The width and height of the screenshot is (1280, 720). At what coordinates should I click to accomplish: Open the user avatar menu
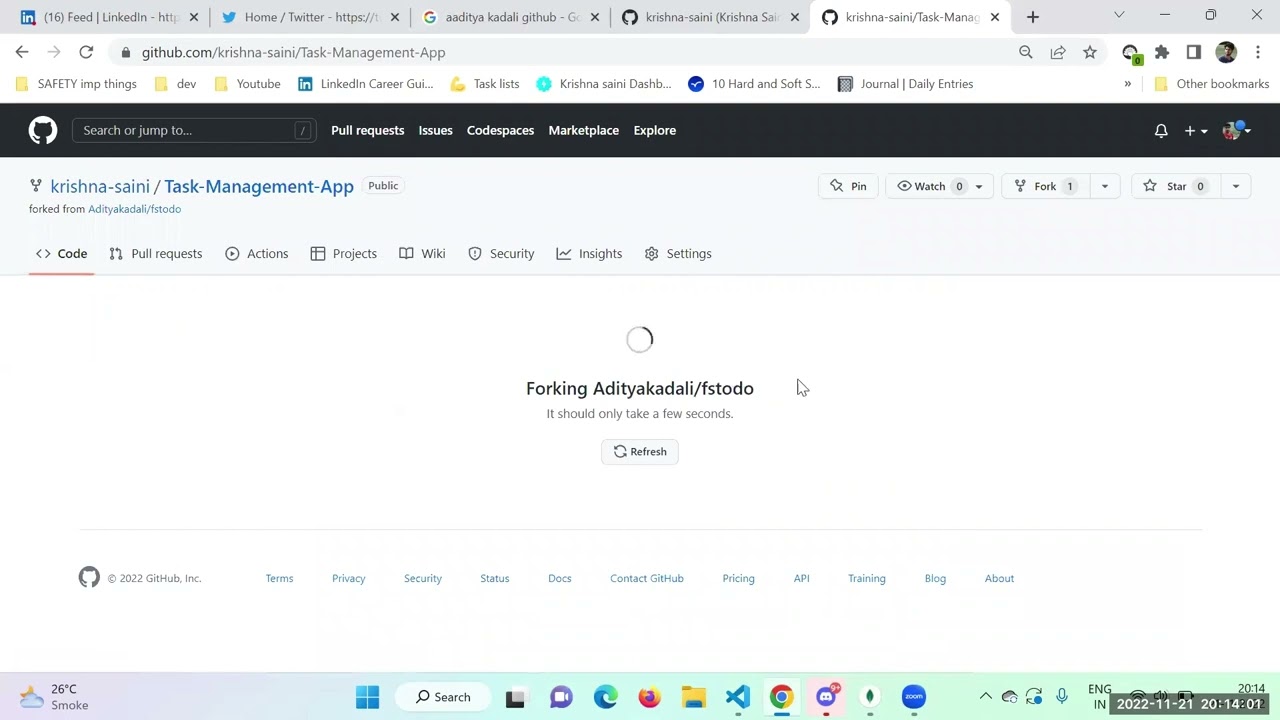(1236, 131)
